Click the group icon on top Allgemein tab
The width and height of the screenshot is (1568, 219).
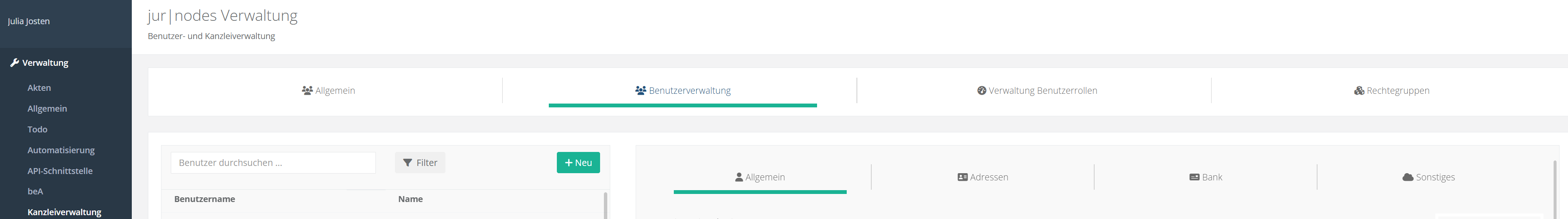pos(307,90)
